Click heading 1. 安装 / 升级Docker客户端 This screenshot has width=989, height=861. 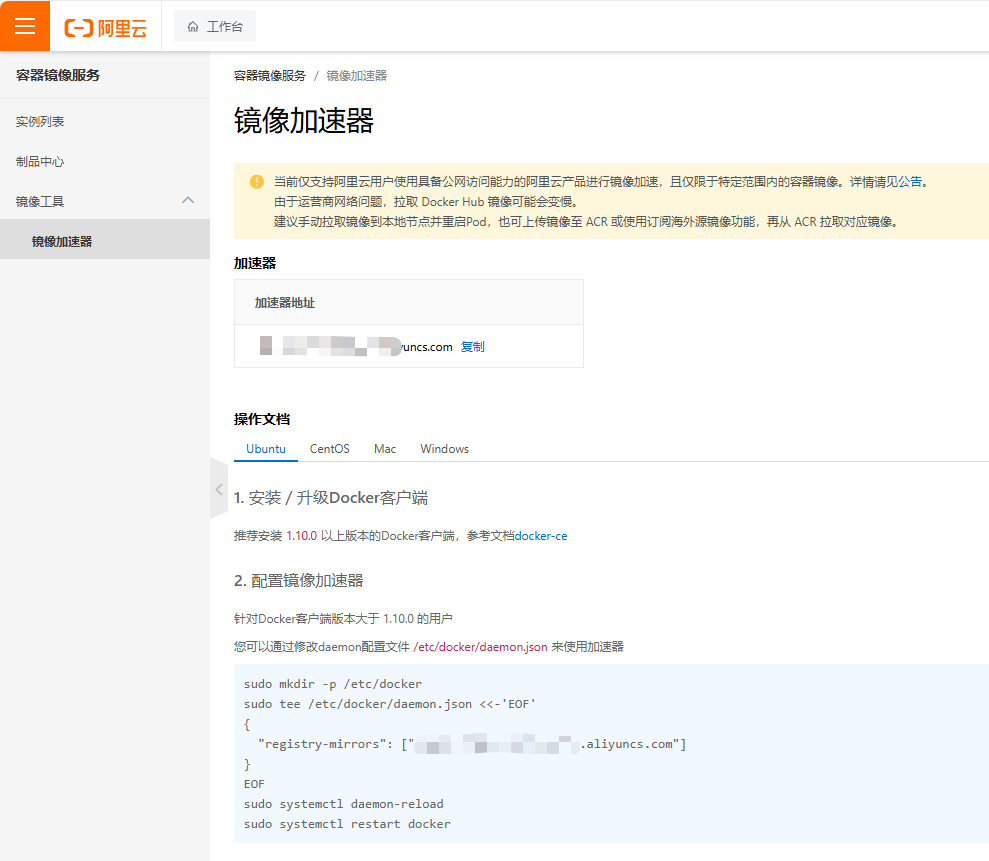click(x=331, y=498)
